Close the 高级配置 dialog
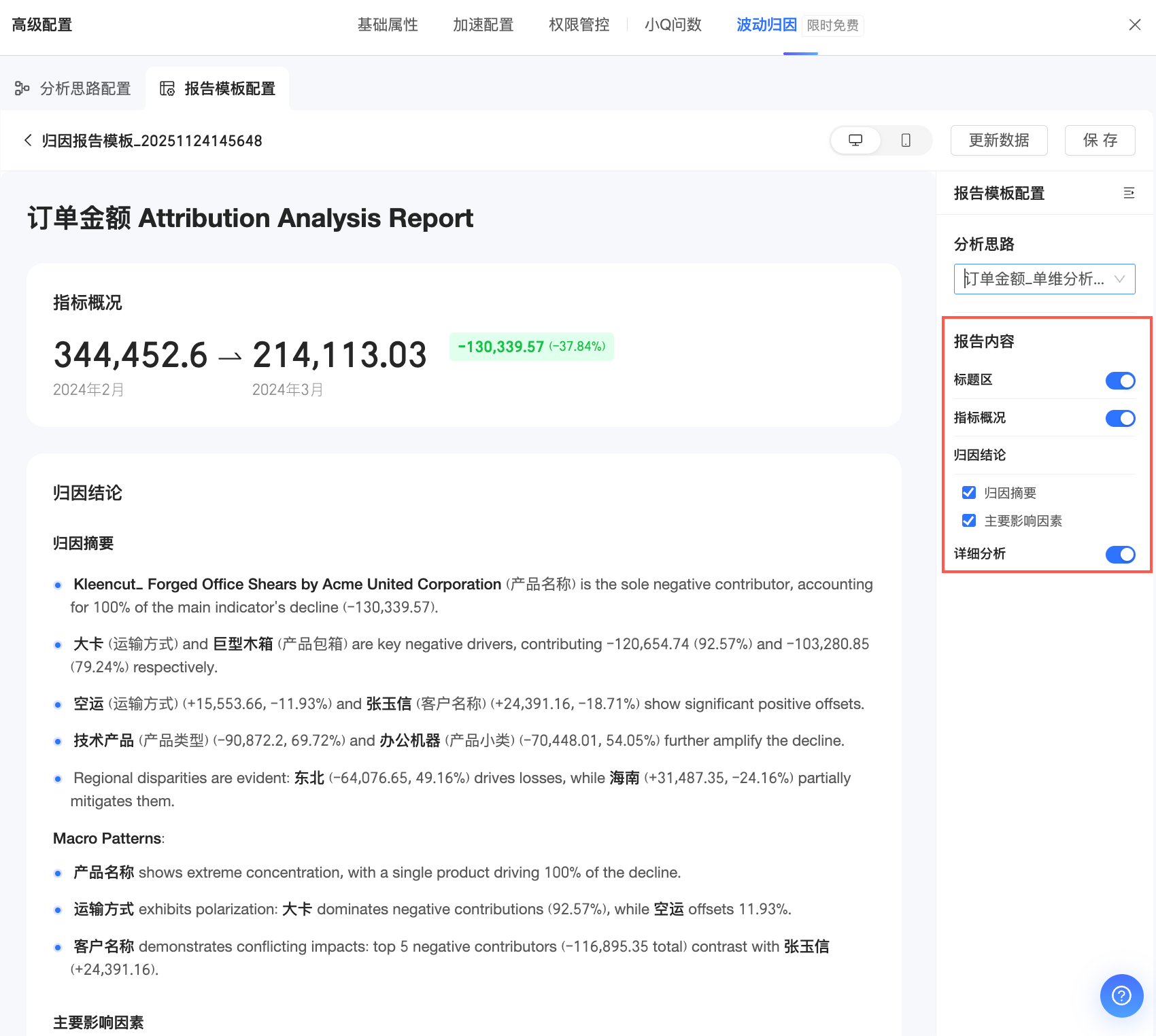This screenshot has width=1156, height=1036. (1134, 25)
